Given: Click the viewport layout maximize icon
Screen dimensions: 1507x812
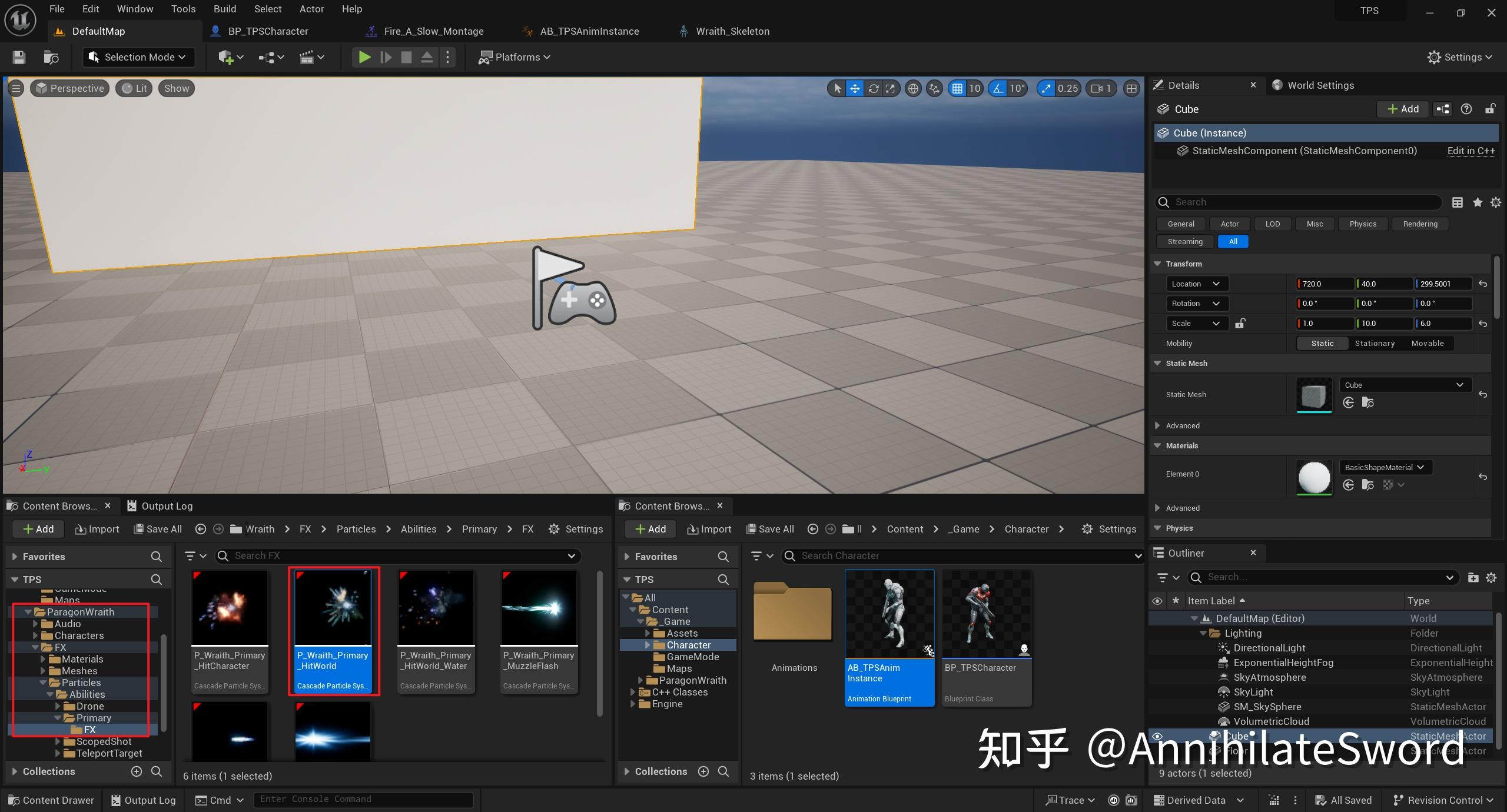Looking at the screenshot, I should pyautogui.click(x=1131, y=89).
